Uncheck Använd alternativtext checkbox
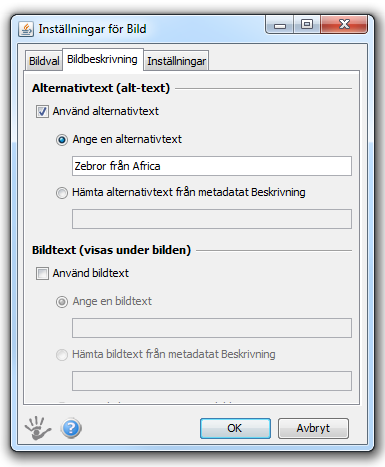 coord(42,111)
